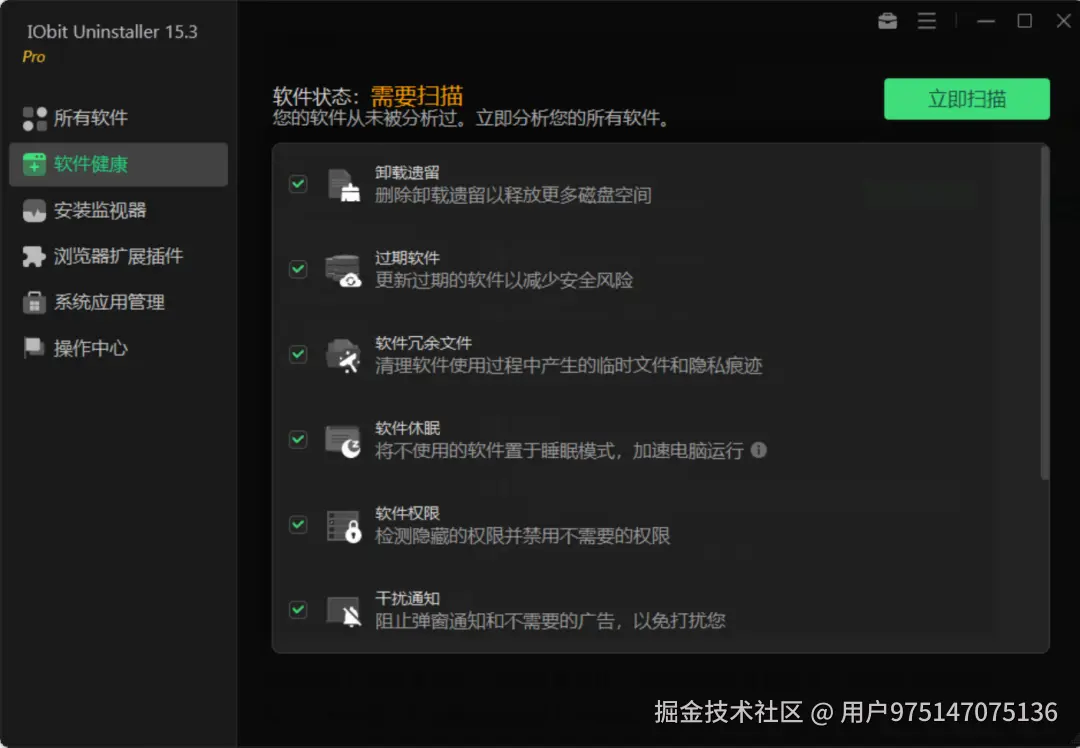Viewport: 1080px width, 748px height.
Task: Click the 浏览器扩展插件 puzzle piece icon
Action: pos(34,256)
